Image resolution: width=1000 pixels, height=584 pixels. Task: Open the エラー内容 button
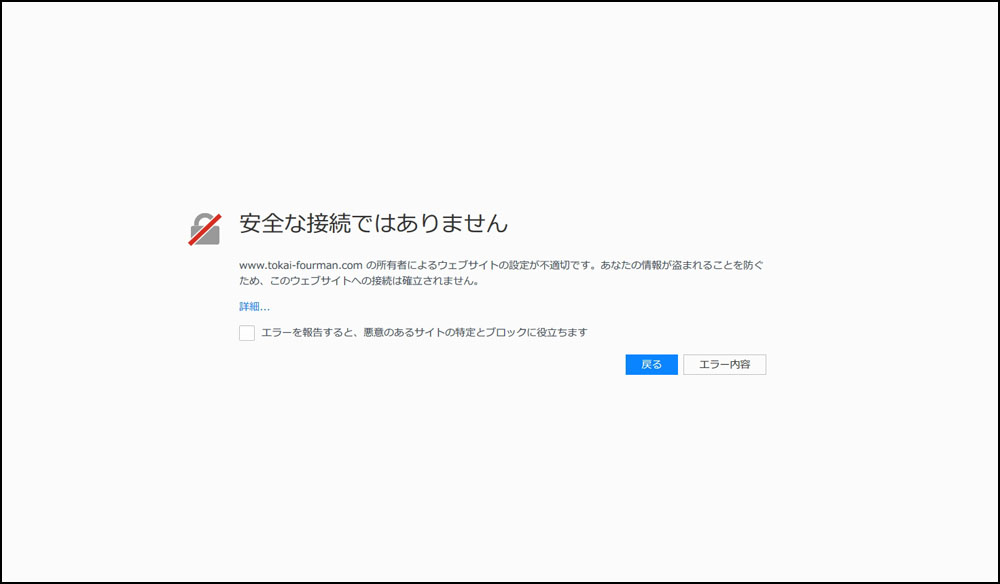coord(724,365)
